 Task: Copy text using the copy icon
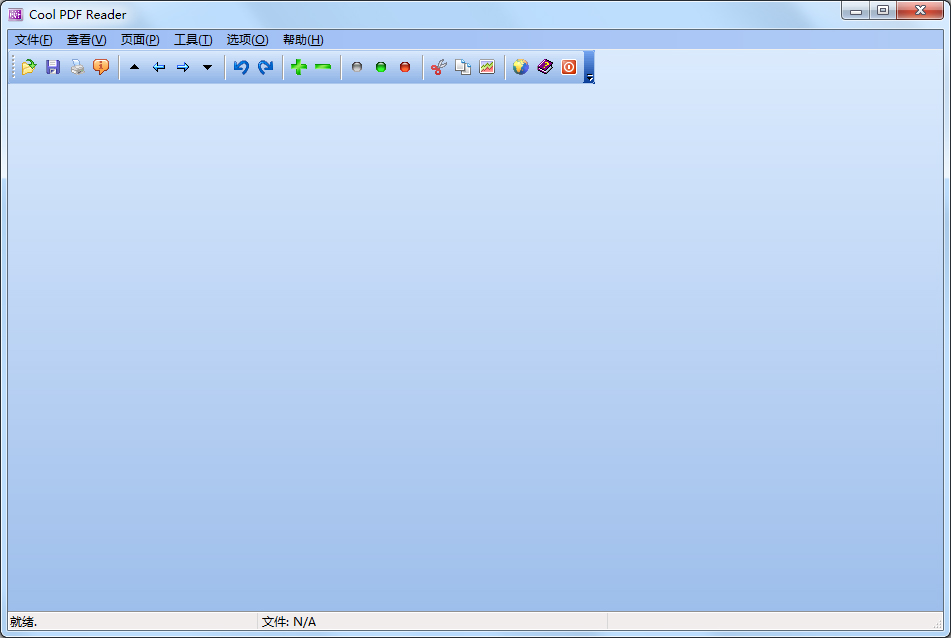pos(462,67)
